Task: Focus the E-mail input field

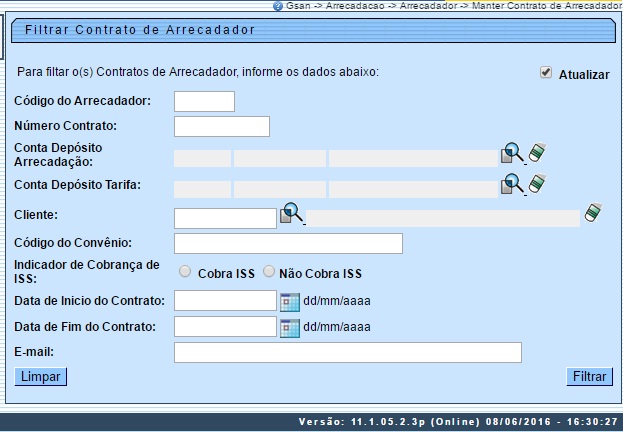Action: 348,353
